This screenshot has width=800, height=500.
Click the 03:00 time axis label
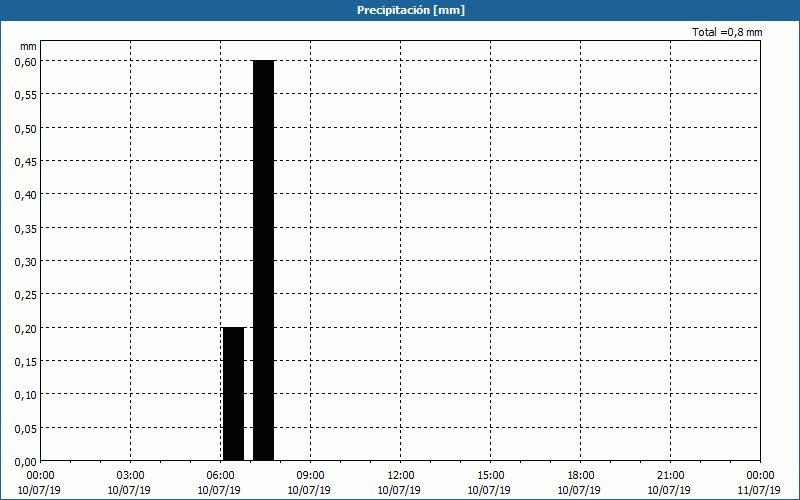coord(131,476)
